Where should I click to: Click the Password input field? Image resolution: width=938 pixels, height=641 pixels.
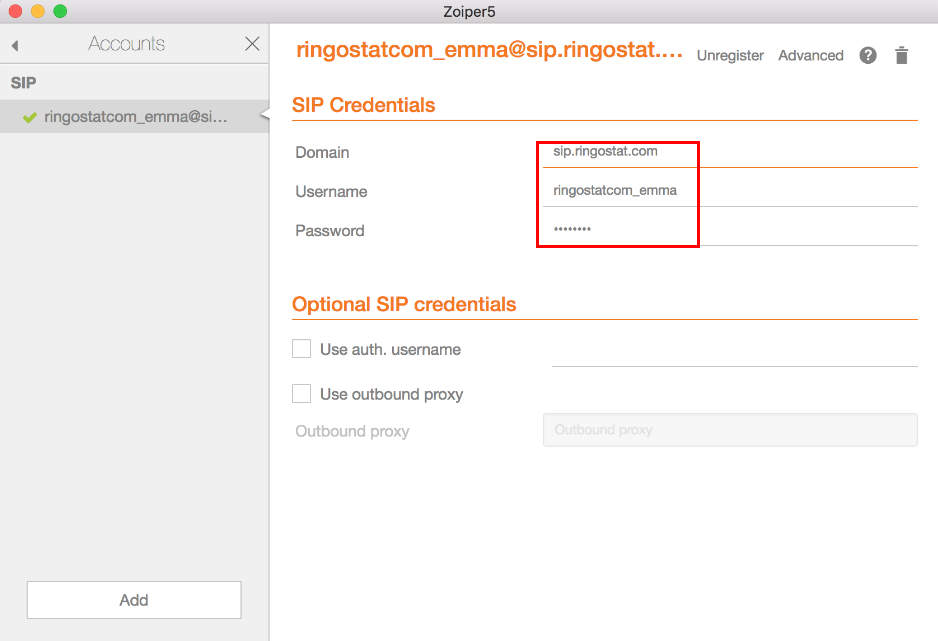pyautogui.click(x=730, y=230)
